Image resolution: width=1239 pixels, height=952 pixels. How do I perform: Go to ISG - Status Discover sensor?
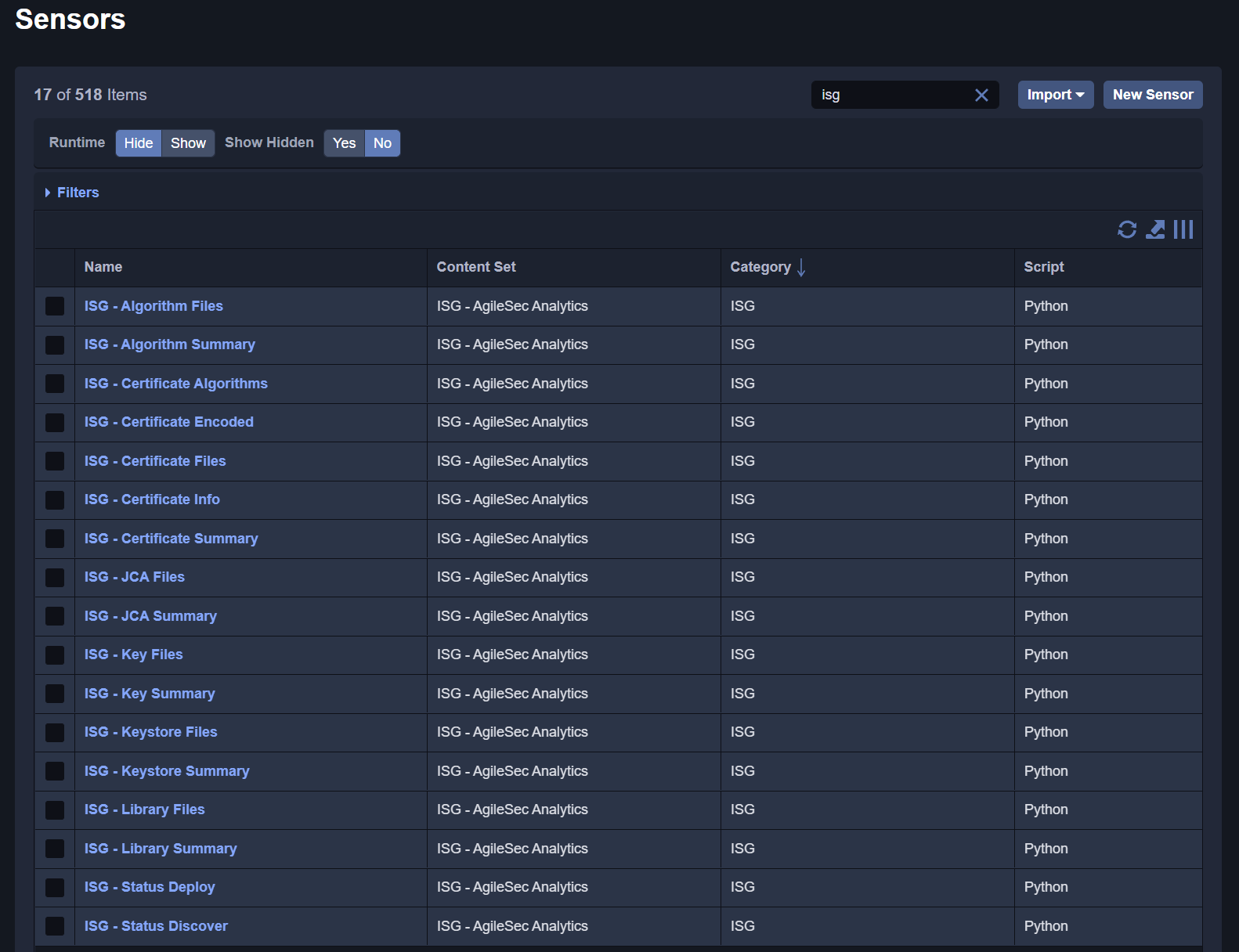[x=156, y=926]
